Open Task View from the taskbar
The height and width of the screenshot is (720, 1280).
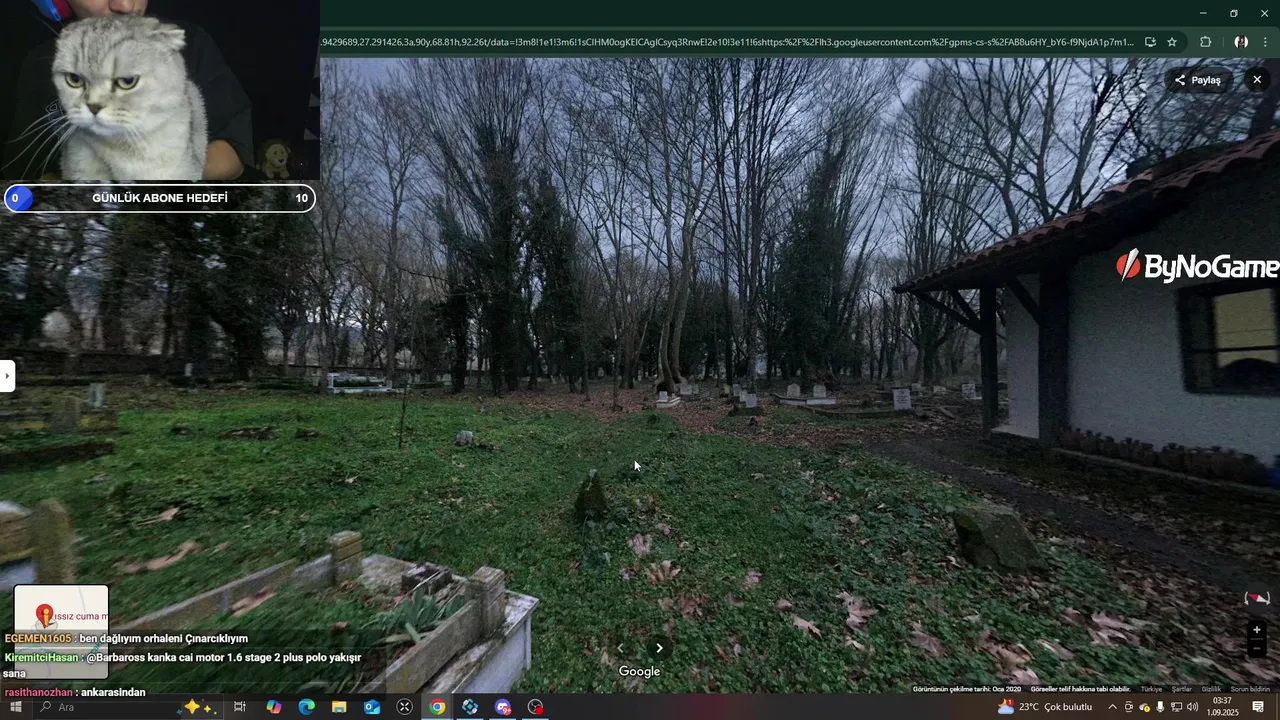coord(240,707)
